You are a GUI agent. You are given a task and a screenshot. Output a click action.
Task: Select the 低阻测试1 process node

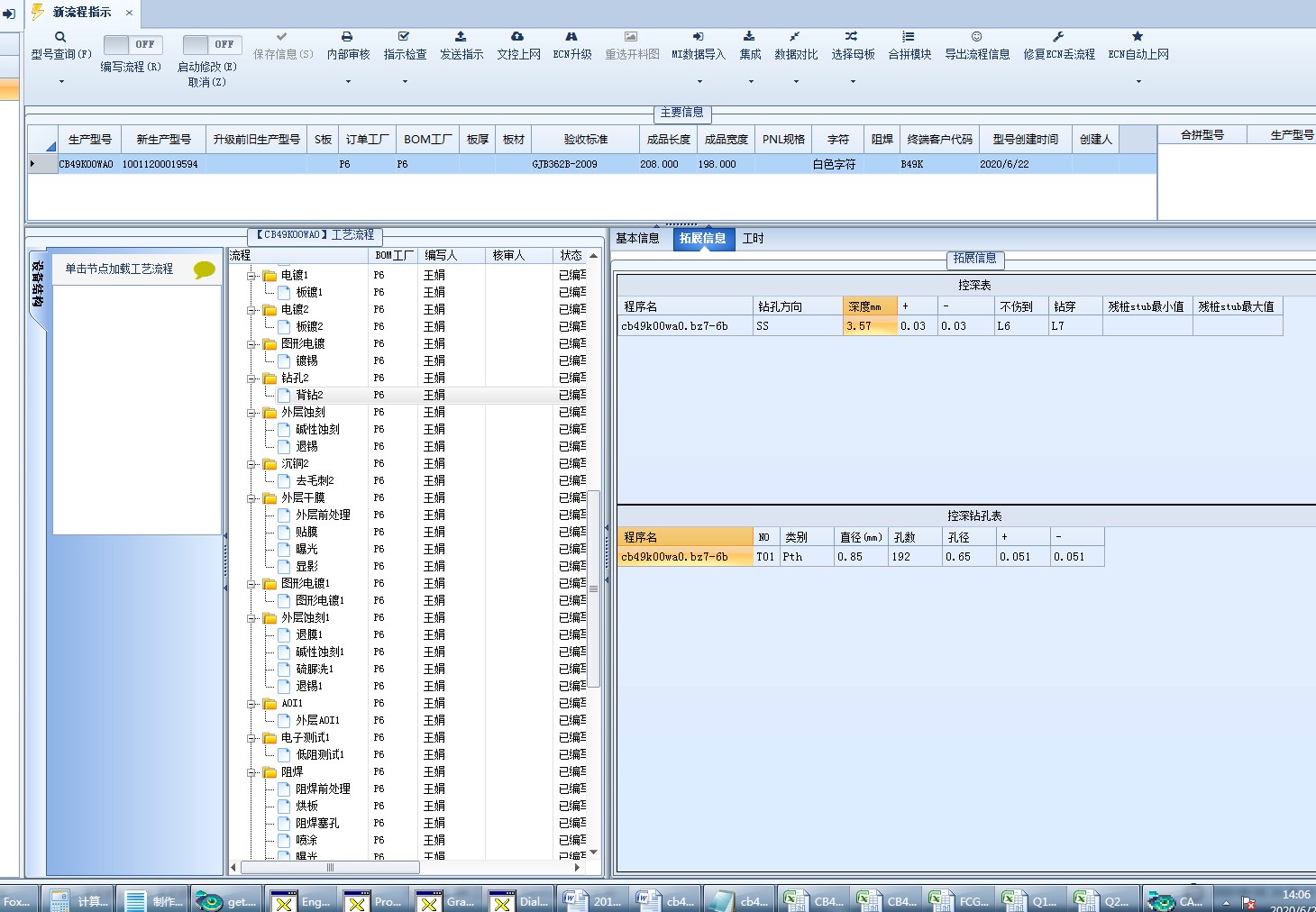point(320,755)
